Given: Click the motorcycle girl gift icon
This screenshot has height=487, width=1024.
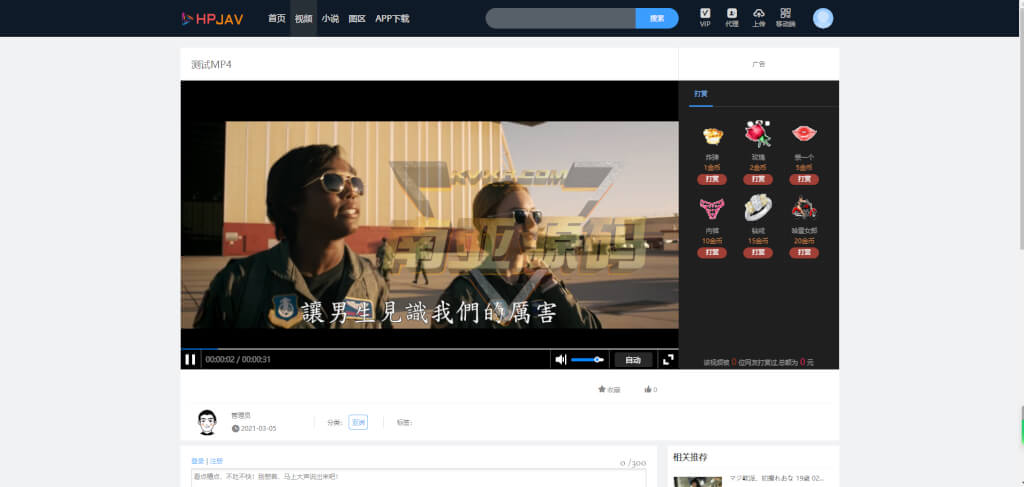Looking at the screenshot, I should (804, 208).
